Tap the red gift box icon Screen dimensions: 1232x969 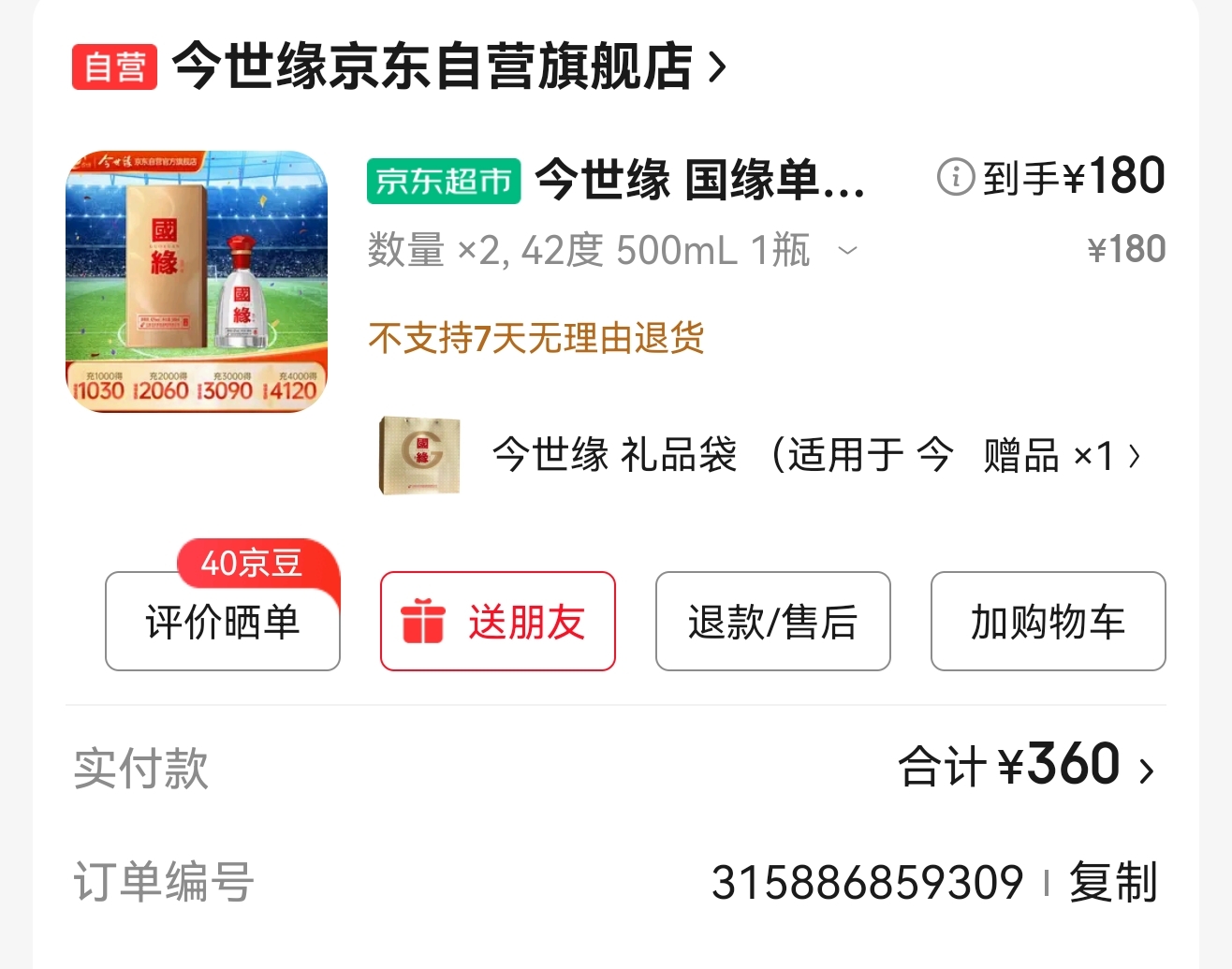422,622
